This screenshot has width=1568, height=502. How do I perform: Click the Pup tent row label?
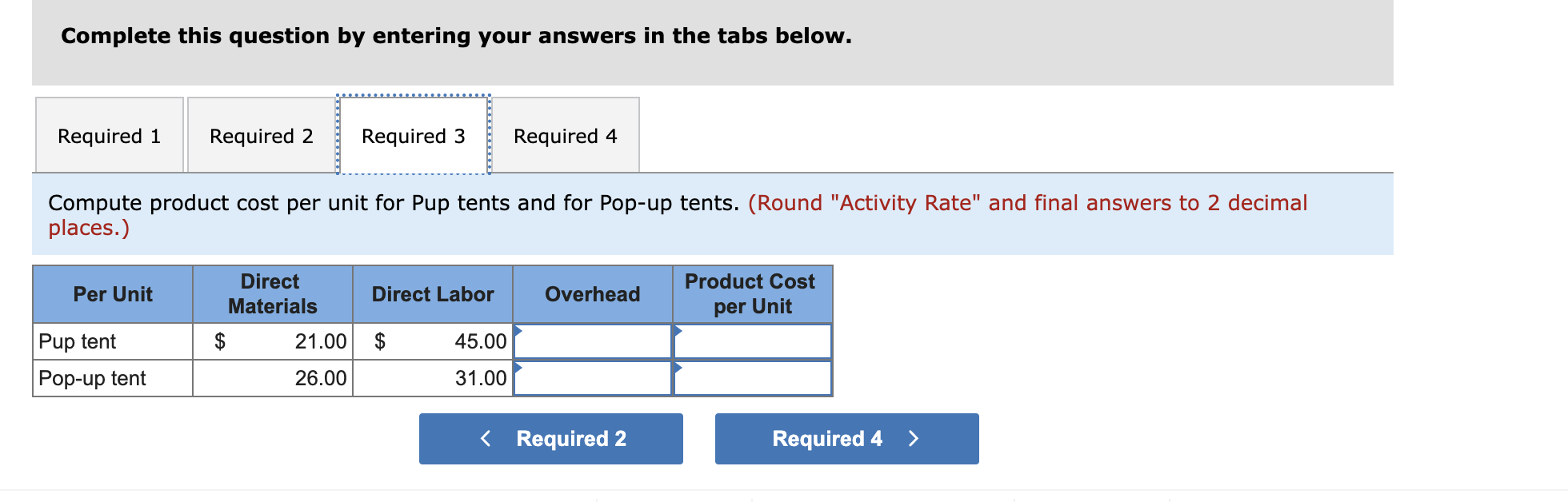click(76, 341)
